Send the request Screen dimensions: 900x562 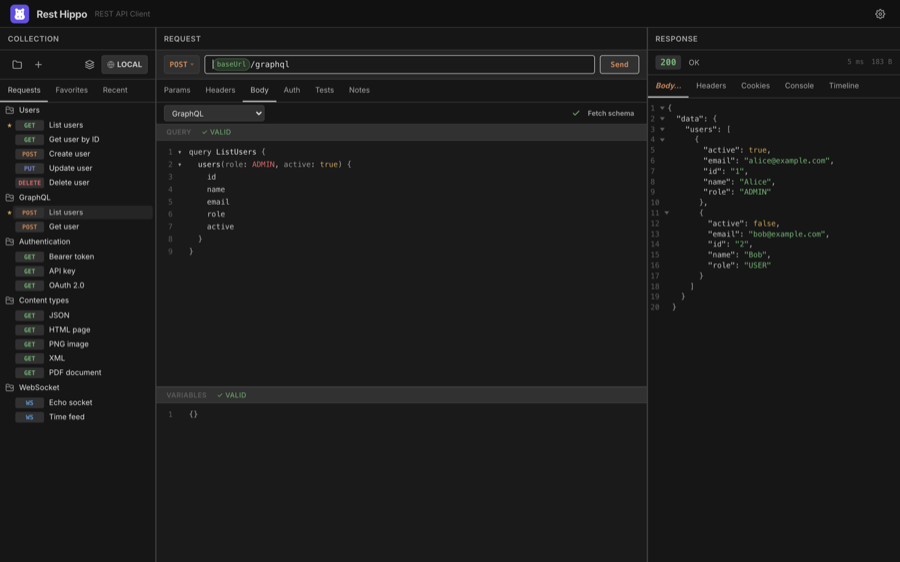(x=619, y=64)
